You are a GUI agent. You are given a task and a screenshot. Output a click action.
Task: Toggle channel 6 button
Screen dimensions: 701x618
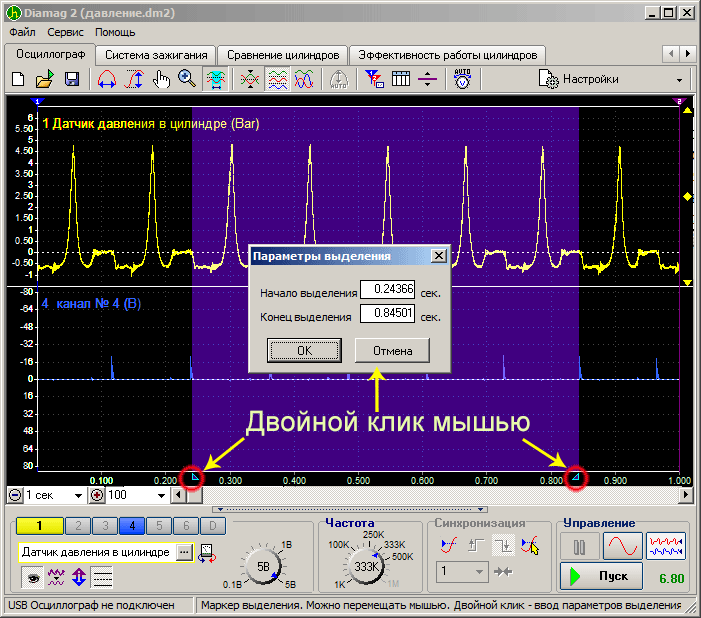pyautogui.click(x=186, y=526)
